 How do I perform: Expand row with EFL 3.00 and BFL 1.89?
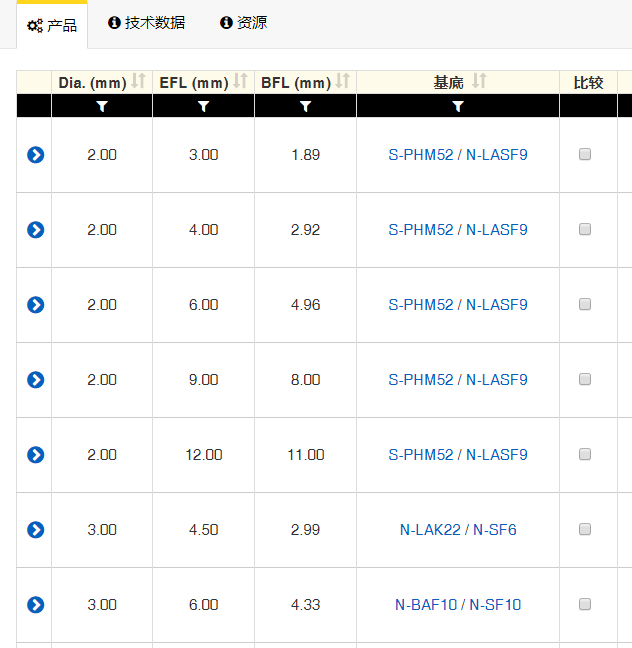(x=36, y=155)
